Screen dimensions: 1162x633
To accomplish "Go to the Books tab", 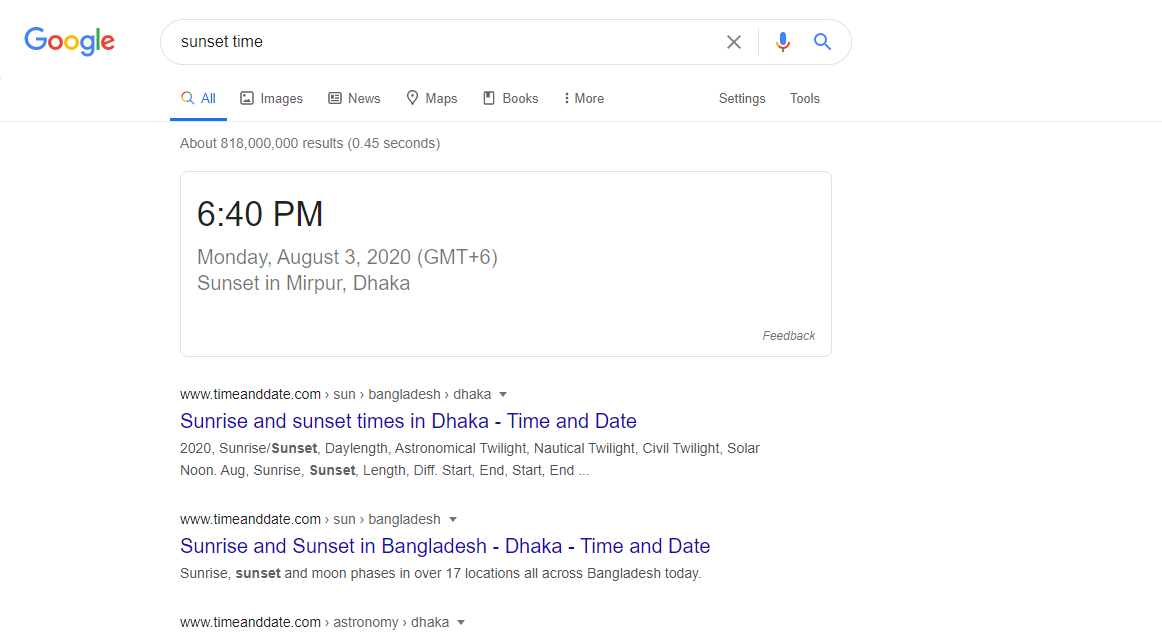I will click(510, 98).
